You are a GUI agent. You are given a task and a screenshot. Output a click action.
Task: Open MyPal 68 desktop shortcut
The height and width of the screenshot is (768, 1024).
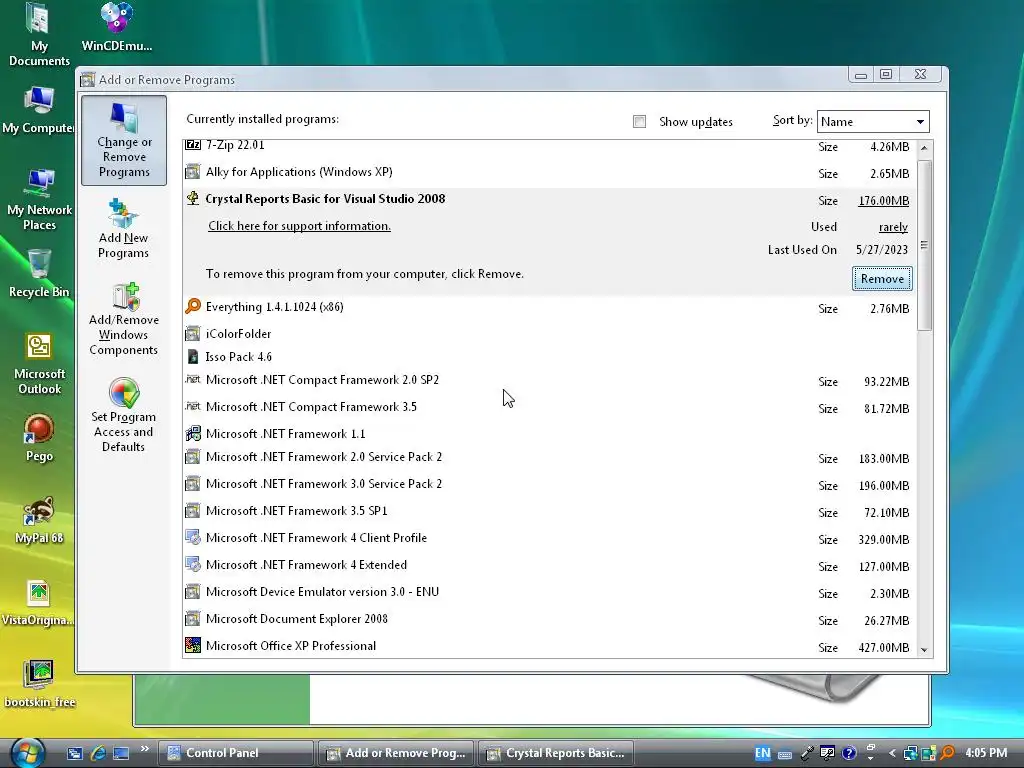[x=39, y=520]
